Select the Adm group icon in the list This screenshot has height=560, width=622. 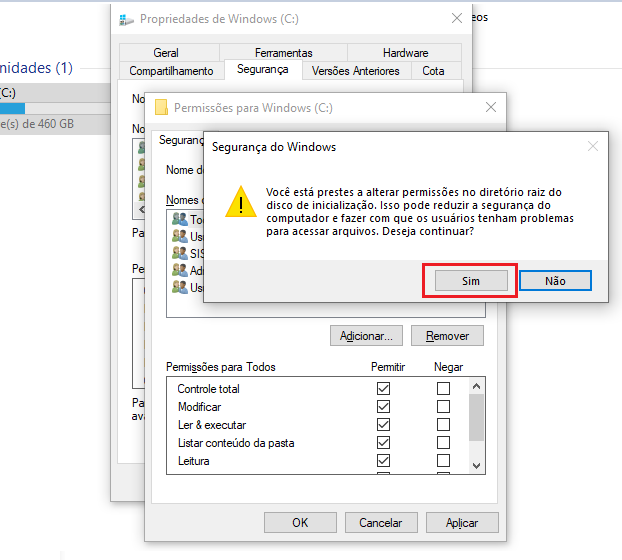[x=180, y=270]
